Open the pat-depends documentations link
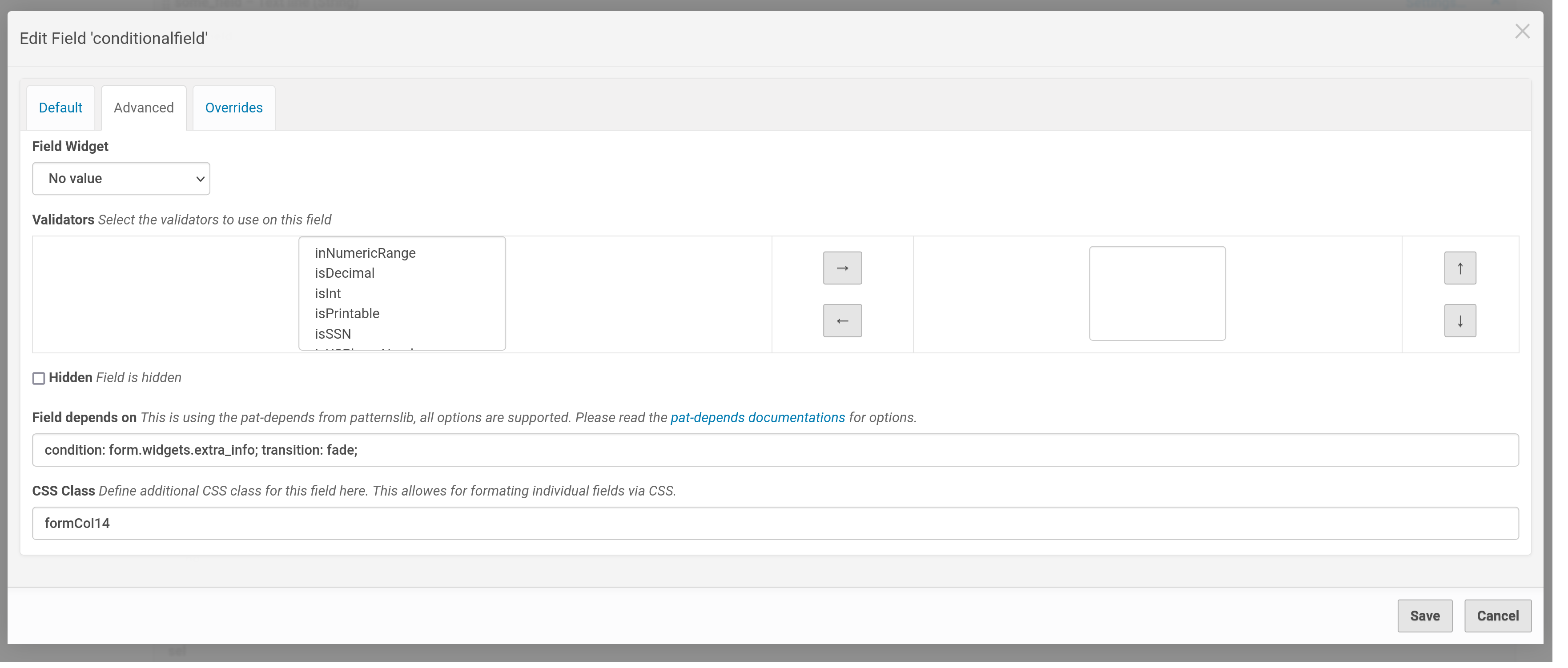Image resolution: width=1568 pixels, height=668 pixels. point(756,417)
